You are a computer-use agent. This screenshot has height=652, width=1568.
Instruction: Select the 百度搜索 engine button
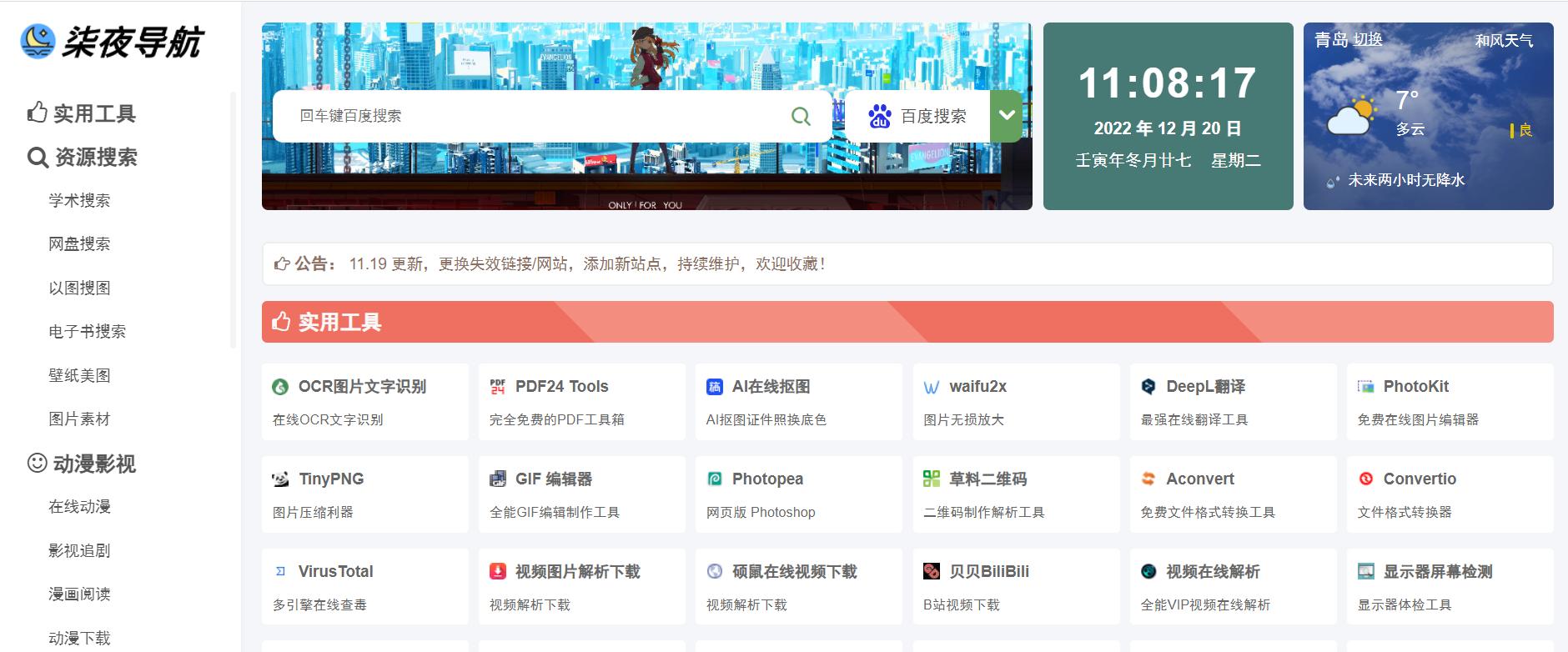coord(918,116)
